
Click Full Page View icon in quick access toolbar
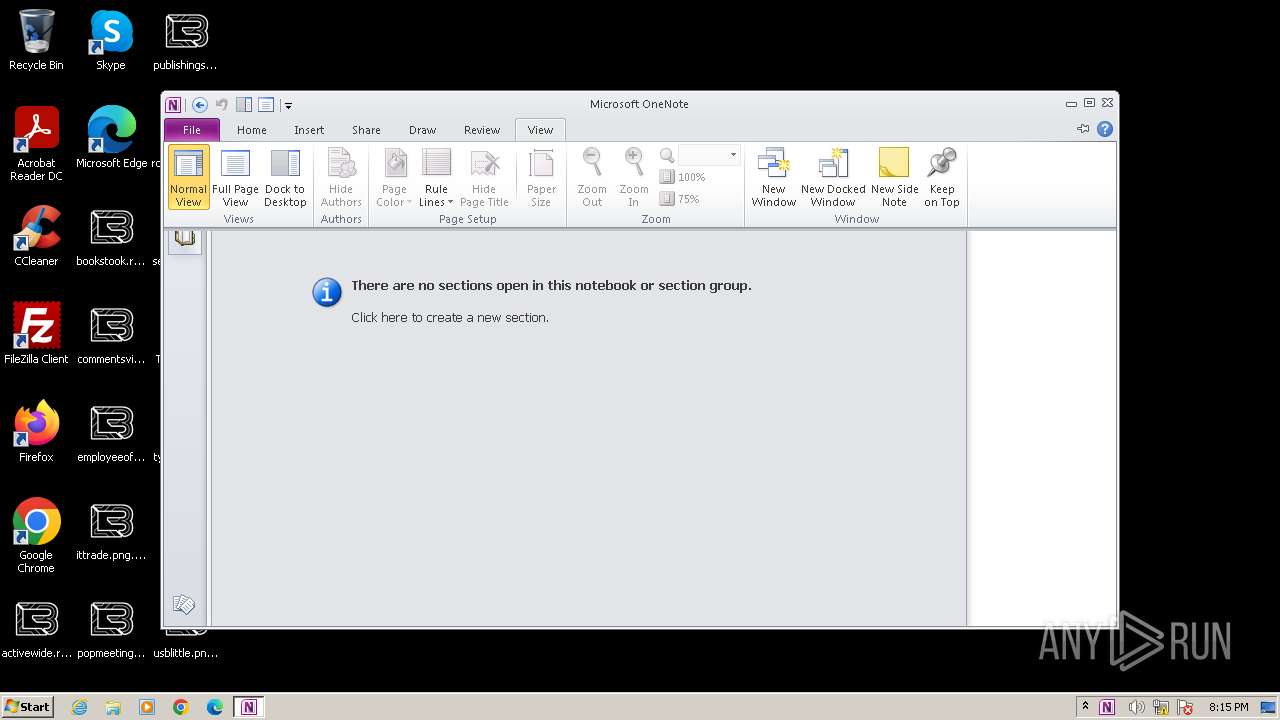click(x=266, y=105)
